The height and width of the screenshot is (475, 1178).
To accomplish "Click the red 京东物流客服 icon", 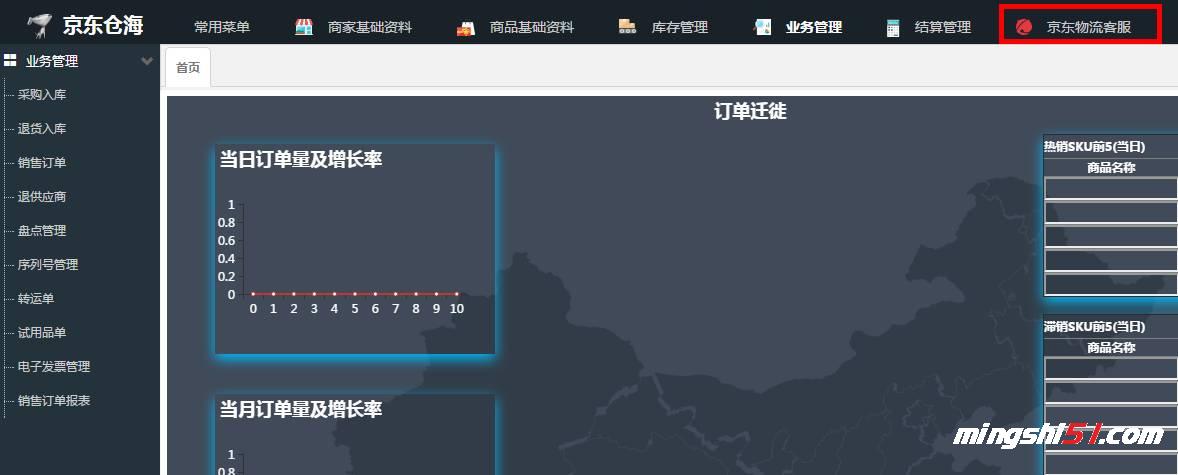I will [x=1023, y=27].
